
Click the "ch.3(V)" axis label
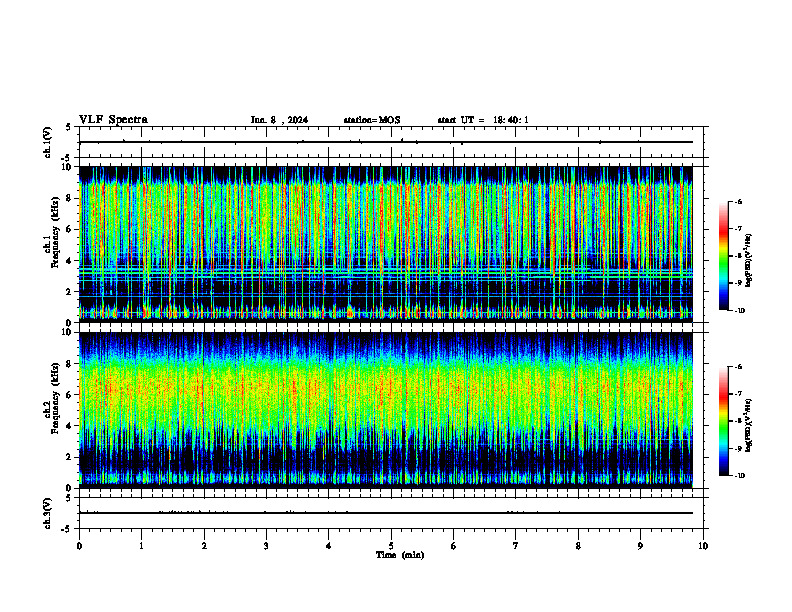48,513
